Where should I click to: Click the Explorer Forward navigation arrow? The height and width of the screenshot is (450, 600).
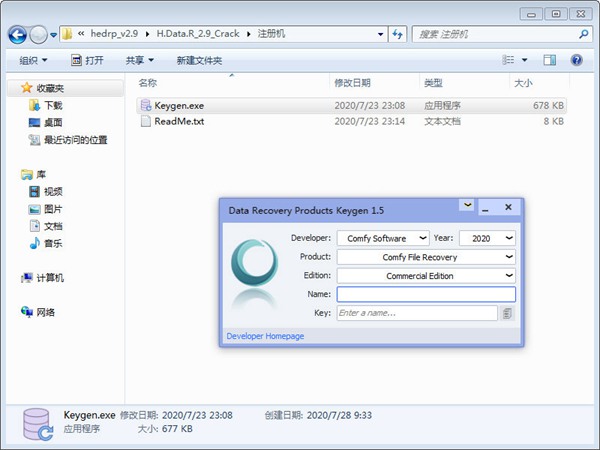(x=38, y=35)
